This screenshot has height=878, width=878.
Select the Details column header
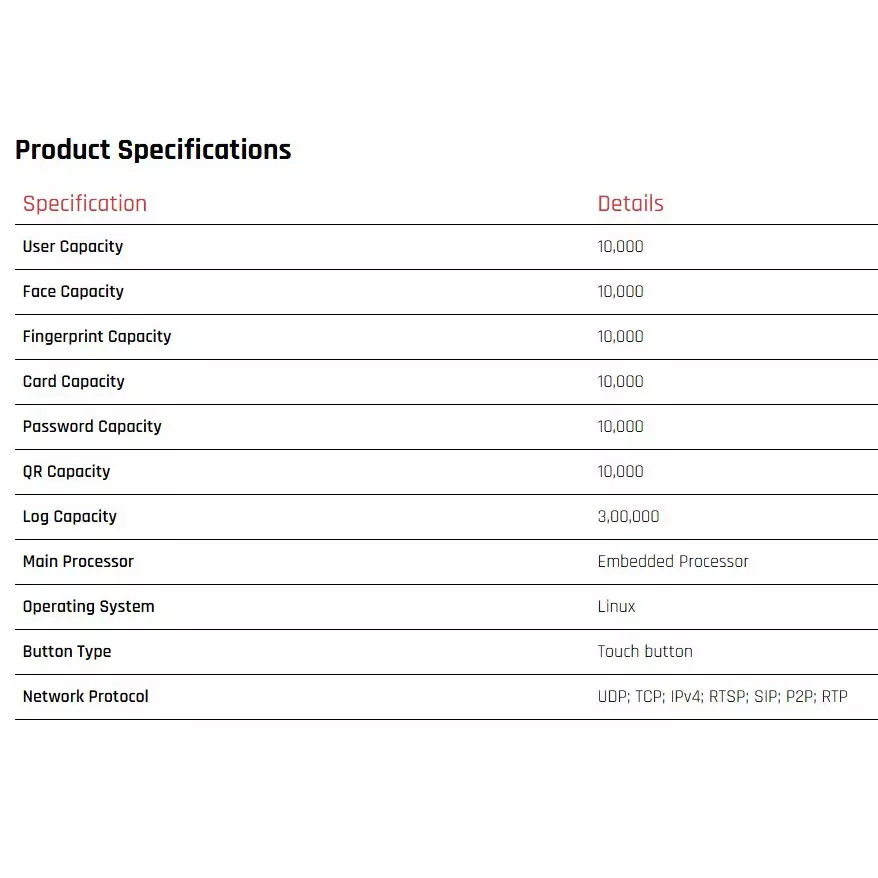point(630,203)
